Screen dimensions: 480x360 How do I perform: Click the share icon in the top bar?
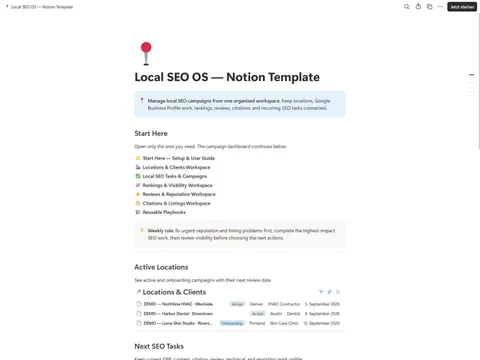(x=418, y=7)
